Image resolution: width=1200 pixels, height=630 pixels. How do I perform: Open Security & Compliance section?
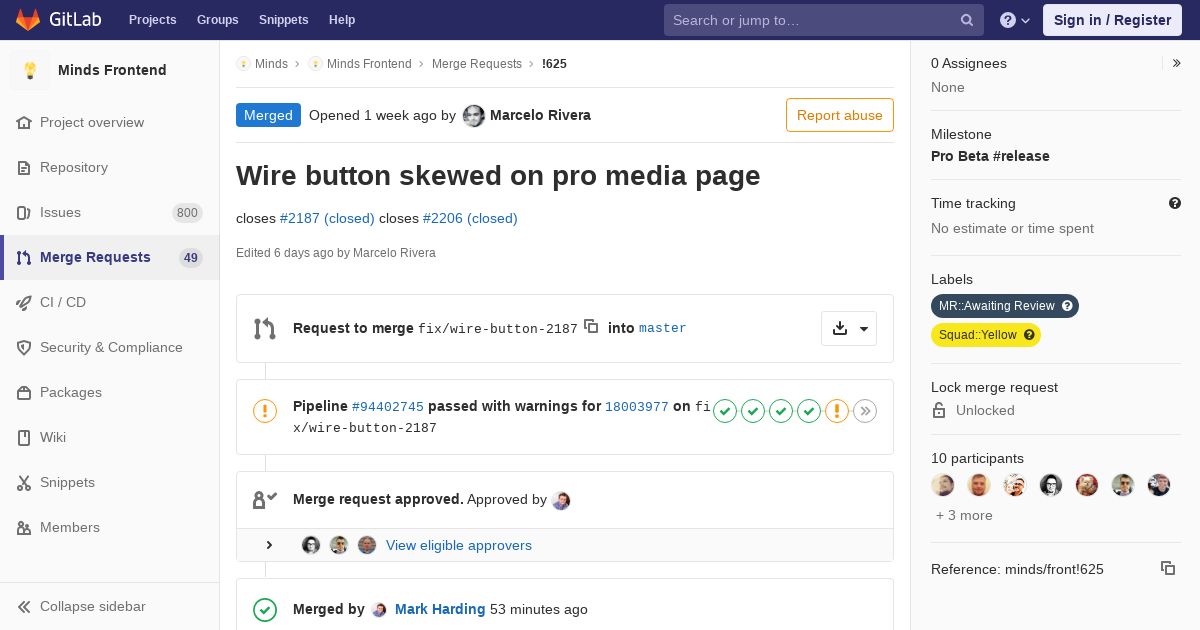[111, 347]
